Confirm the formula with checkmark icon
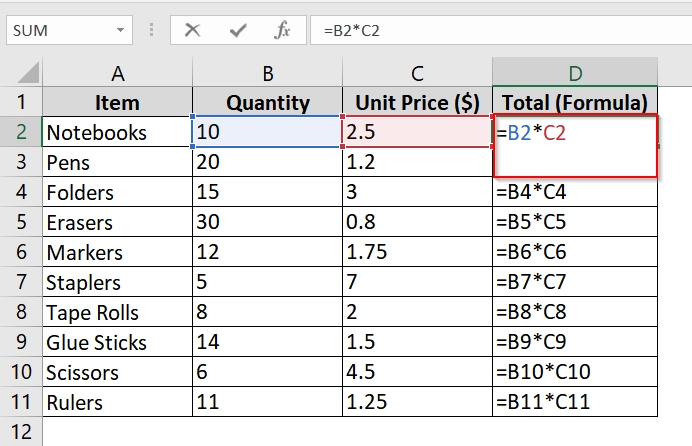Viewport: 692px width, 446px height. point(238,30)
